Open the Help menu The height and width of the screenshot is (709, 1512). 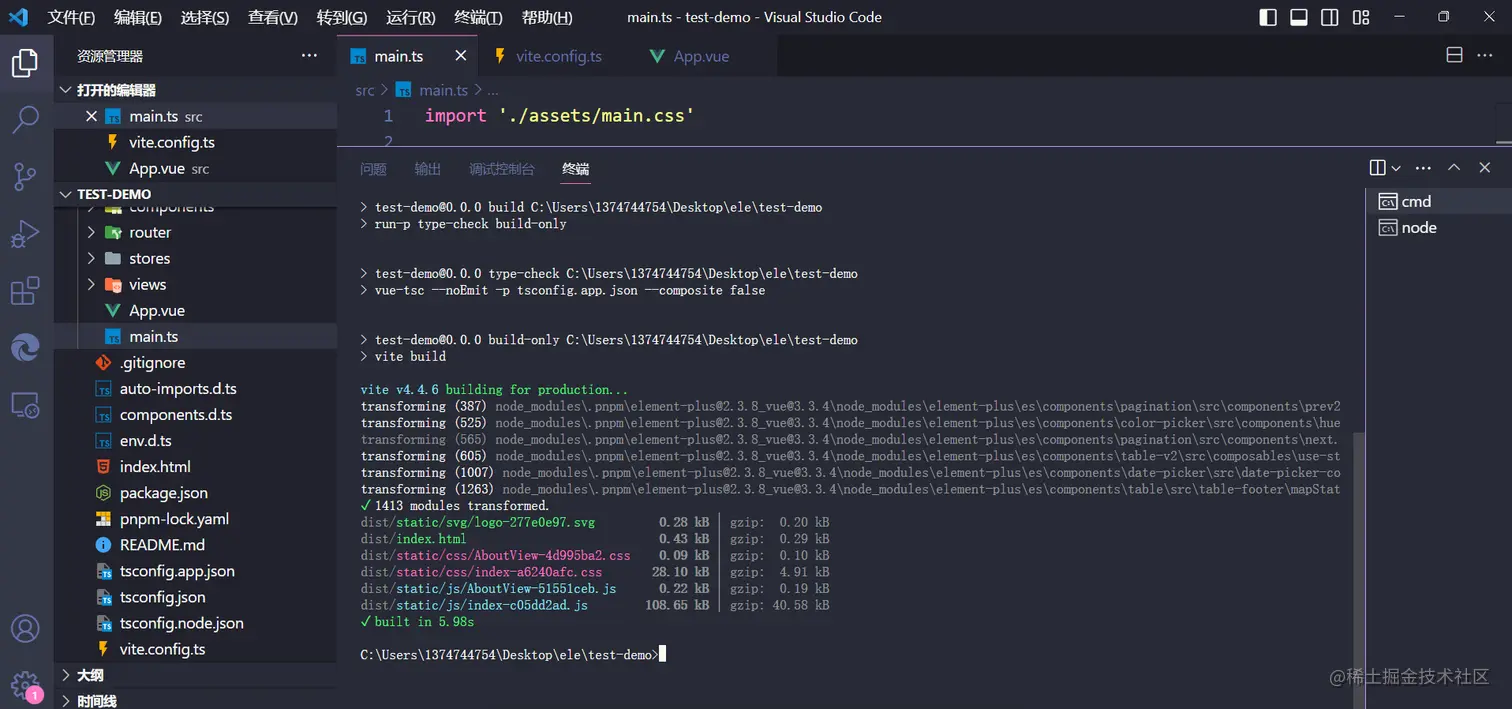pyautogui.click(x=547, y=17)
